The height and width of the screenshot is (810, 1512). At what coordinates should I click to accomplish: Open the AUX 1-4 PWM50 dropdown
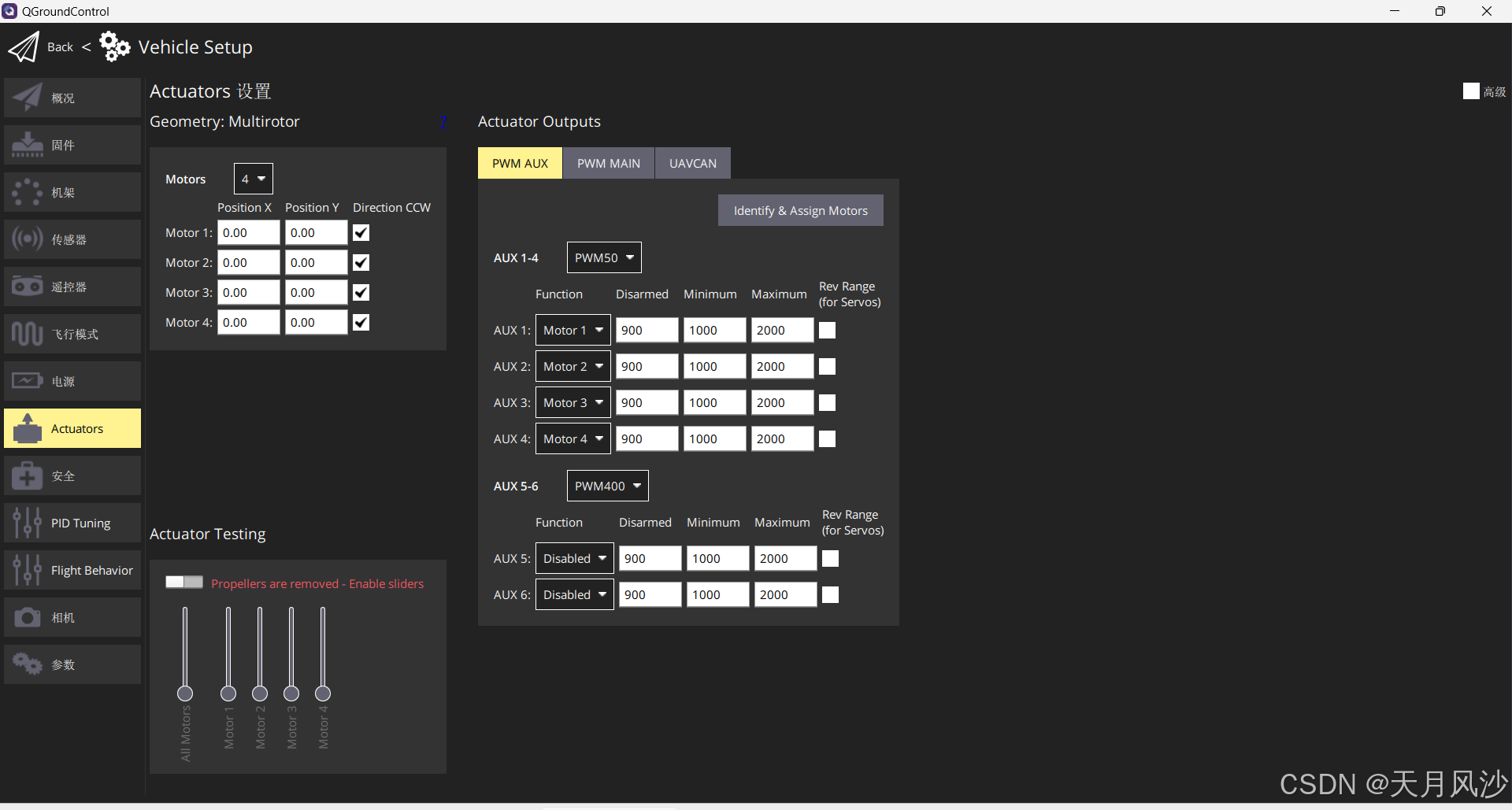pyautogui.click(x=604, y=257)
